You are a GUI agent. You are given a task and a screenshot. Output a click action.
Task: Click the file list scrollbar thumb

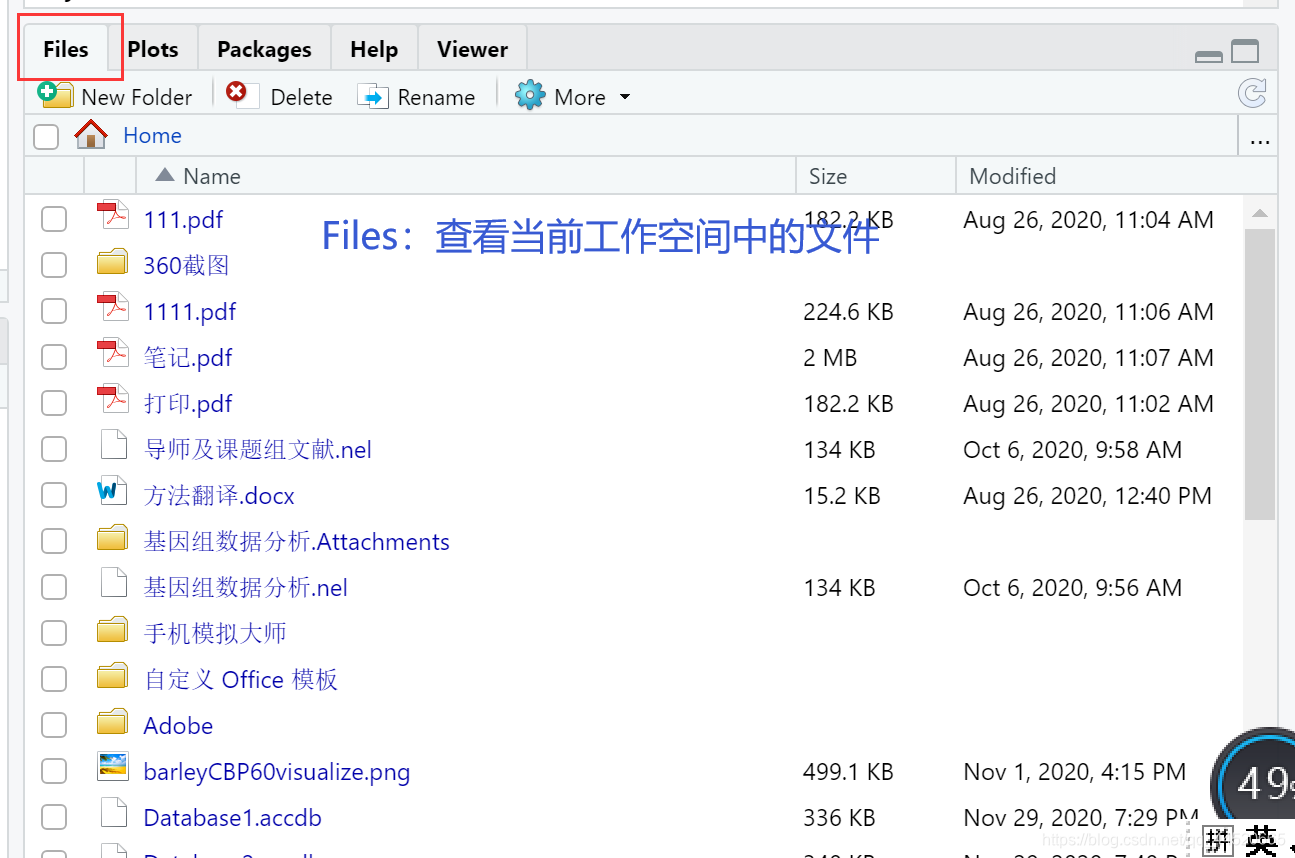pos(1259,374)
